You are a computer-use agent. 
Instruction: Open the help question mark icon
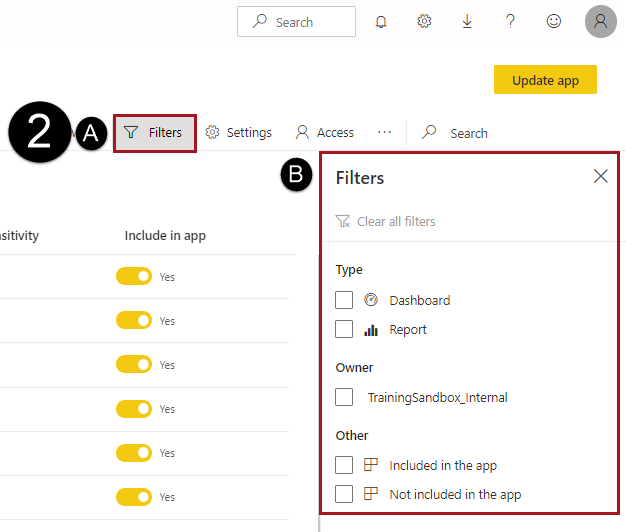510,21
